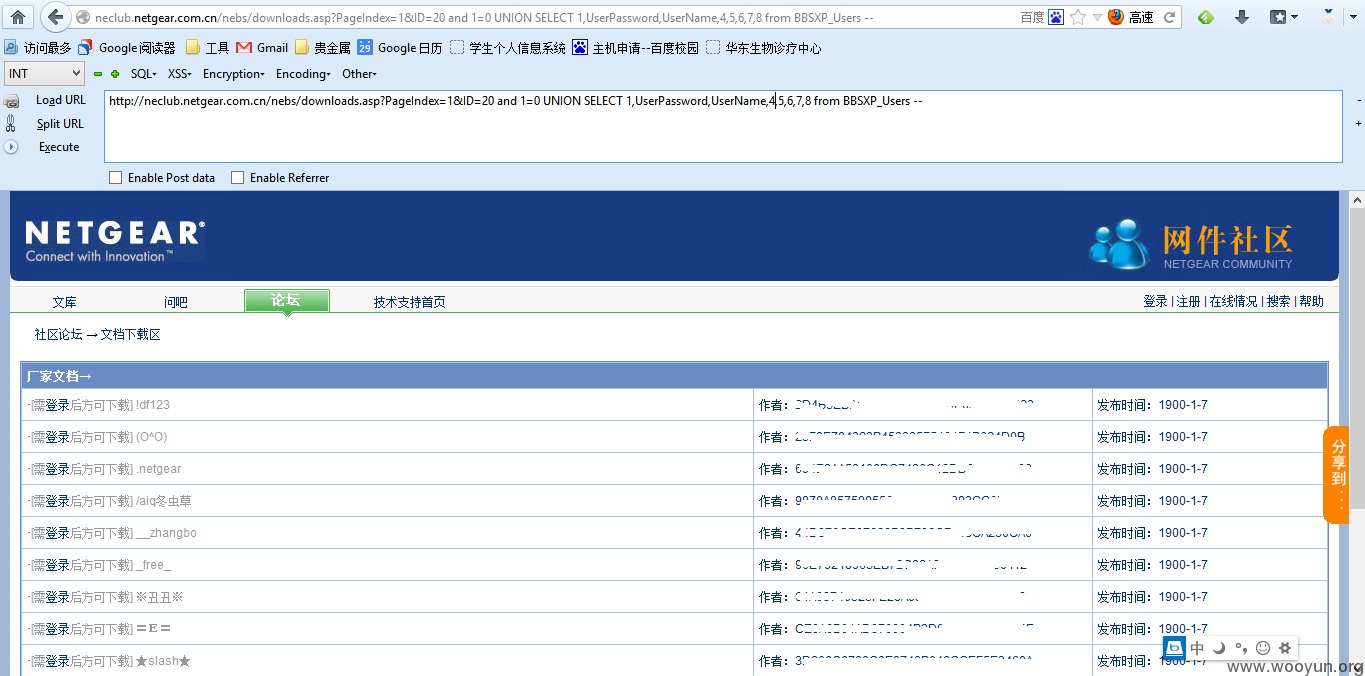Click the Split URL scissors icon
Image resolution: width=1365 pixels, height=676 pixels.
(x=11, y=123)
